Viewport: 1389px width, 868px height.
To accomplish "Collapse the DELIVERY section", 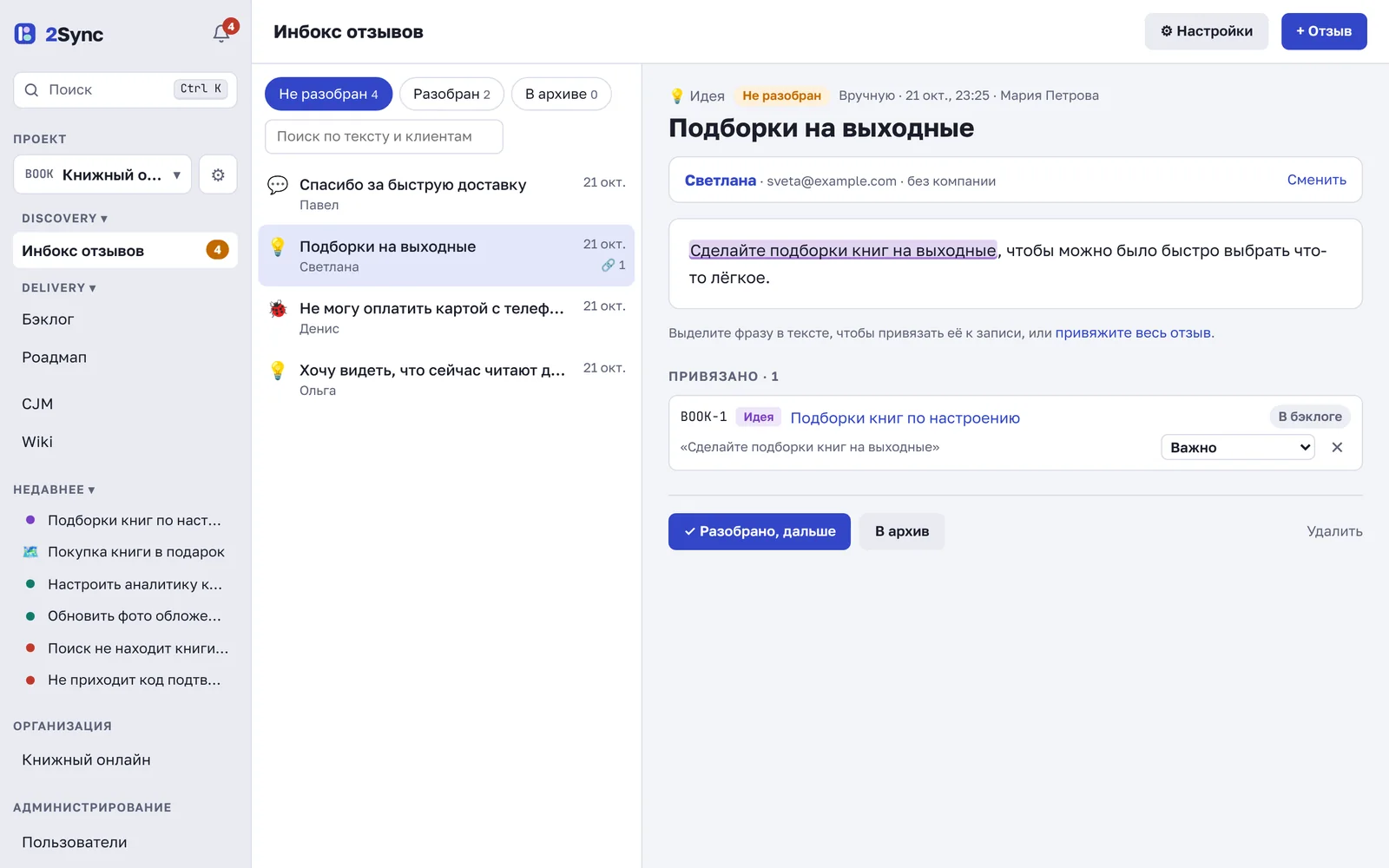I will (x=59, y=288).
